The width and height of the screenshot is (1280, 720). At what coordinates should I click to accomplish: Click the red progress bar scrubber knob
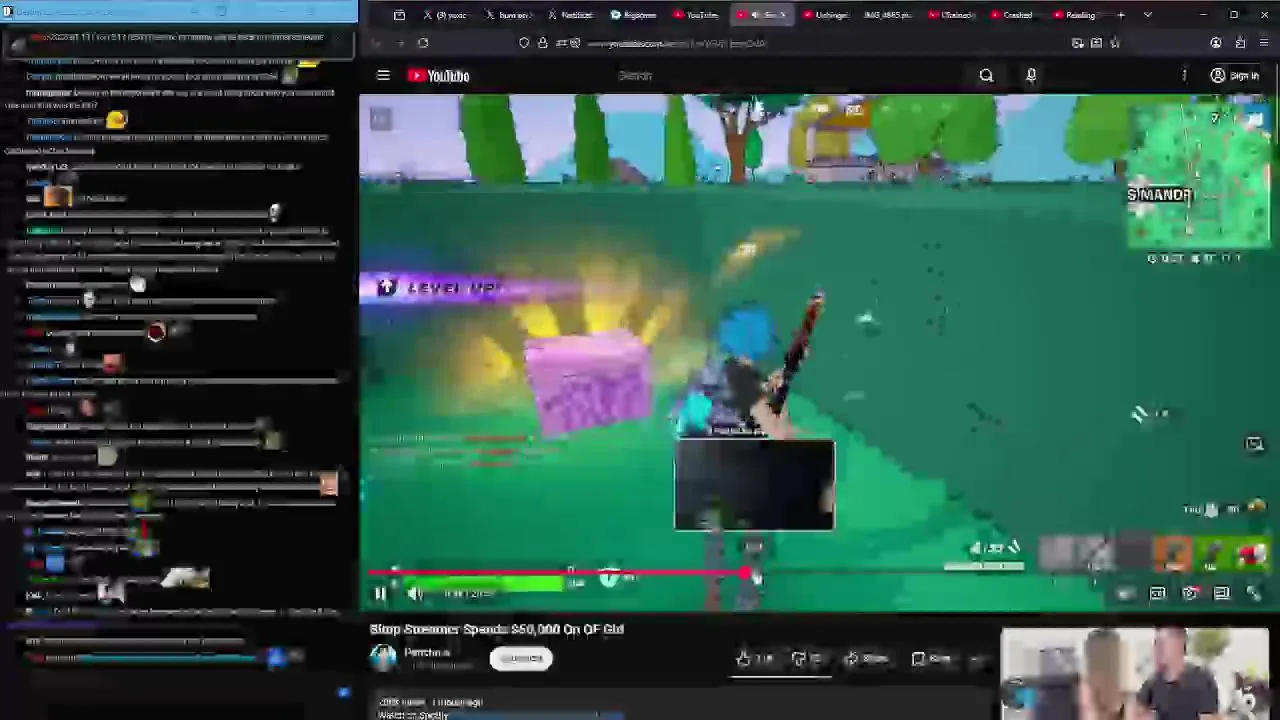point(745,573)
